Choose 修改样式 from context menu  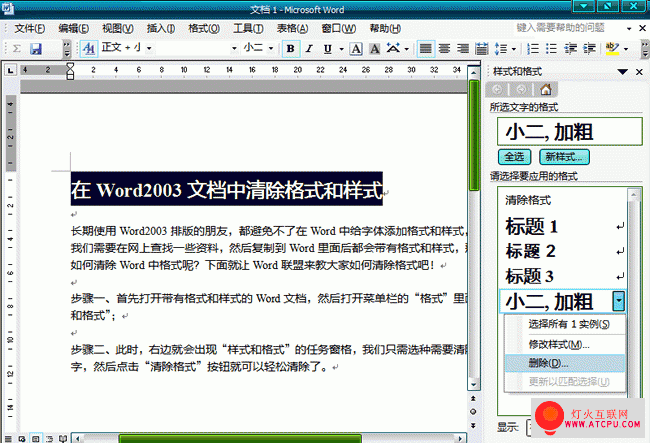click(x=559, y=344)
